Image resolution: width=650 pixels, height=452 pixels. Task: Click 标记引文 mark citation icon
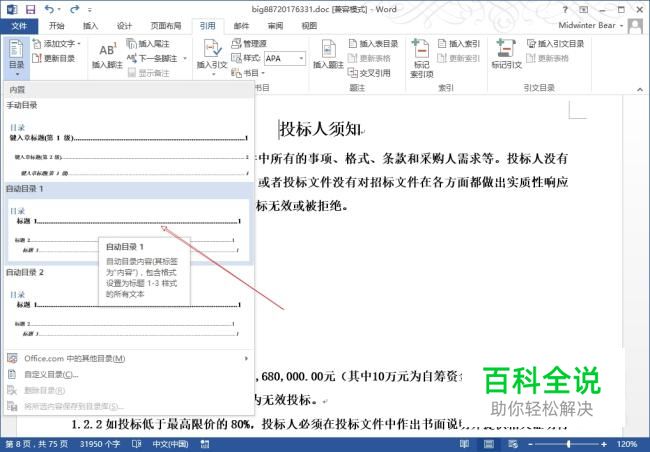506,49
